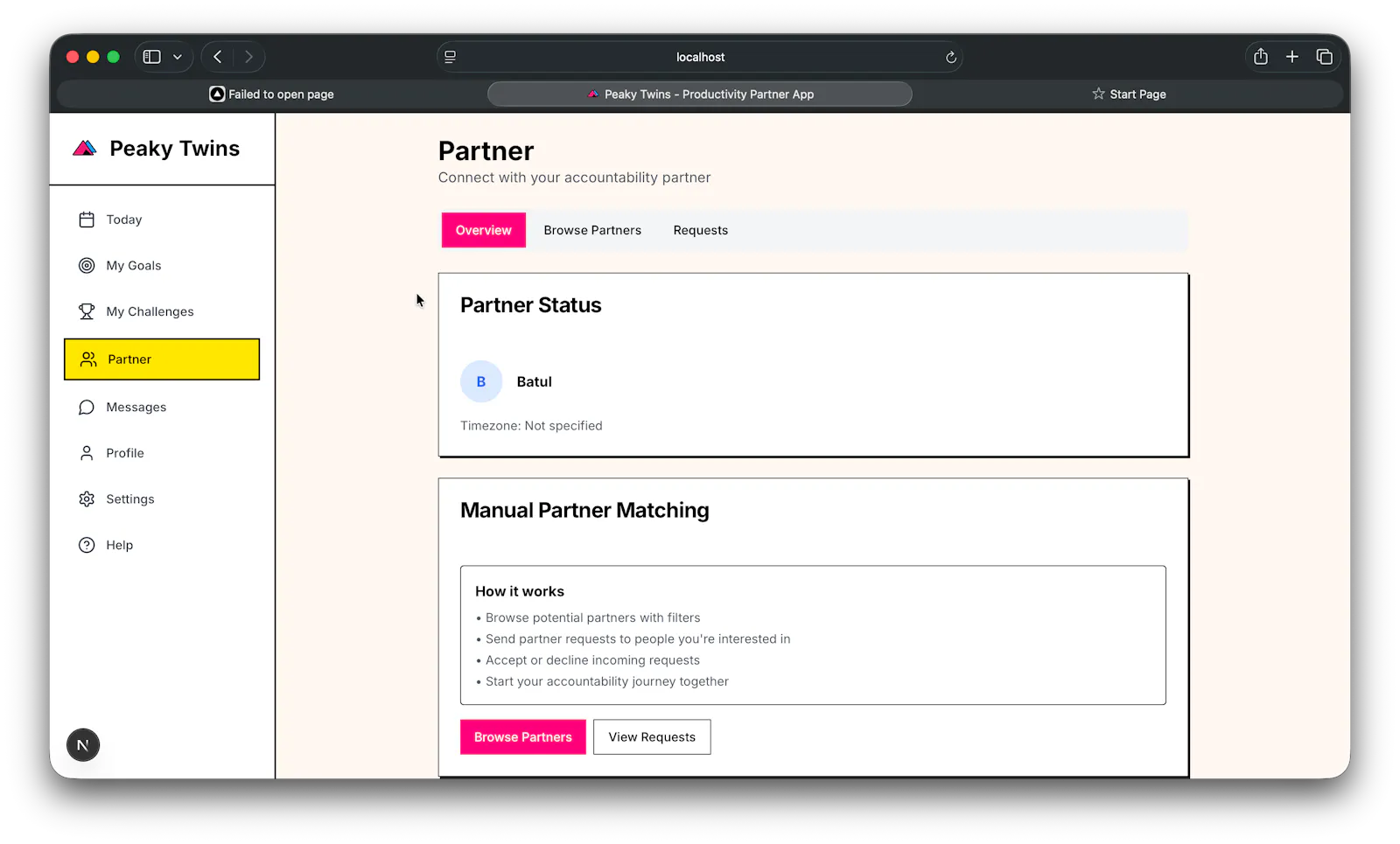Click the Profile person icon
Viewport: 1400px width, 844px height.
click(x=87, y=453)
